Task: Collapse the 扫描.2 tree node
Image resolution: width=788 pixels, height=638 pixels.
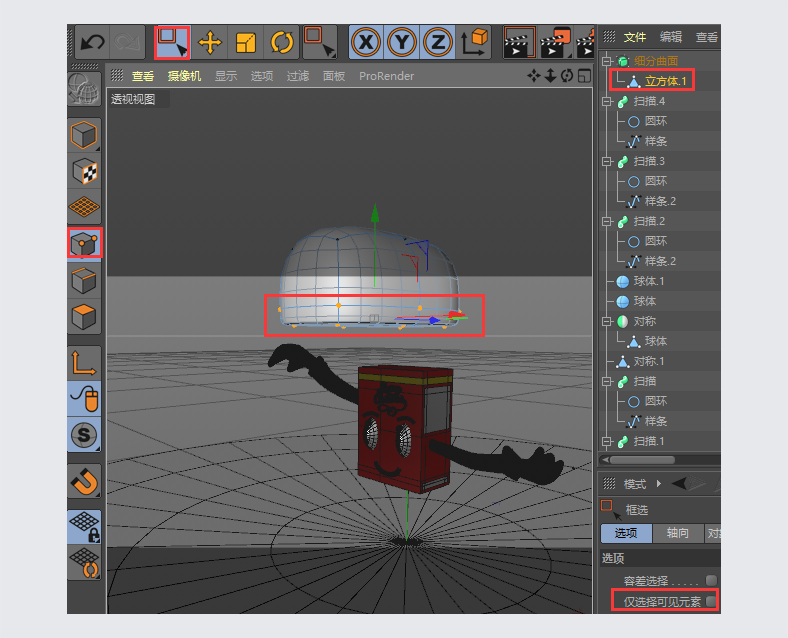Action: (x=607, y=222)
